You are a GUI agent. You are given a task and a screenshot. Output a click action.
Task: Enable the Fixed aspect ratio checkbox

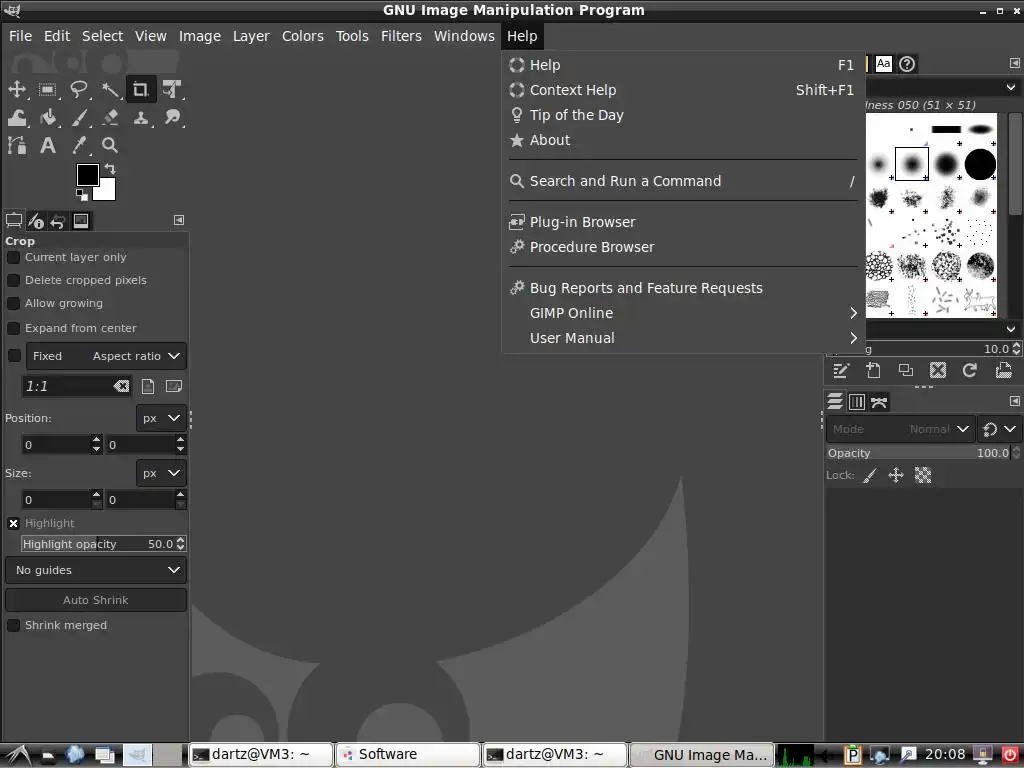pos(14,356)
